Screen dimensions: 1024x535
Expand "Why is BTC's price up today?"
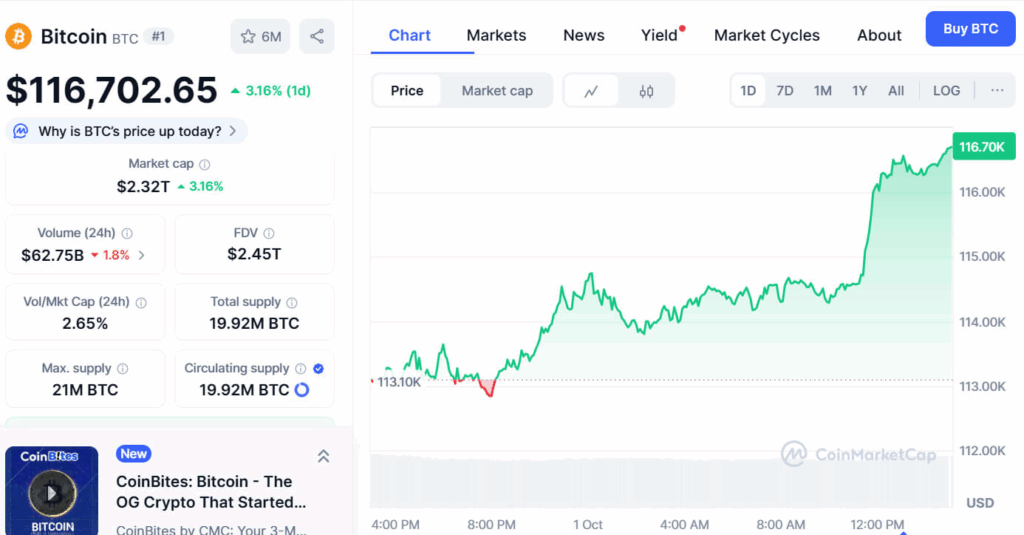(128, 131)
